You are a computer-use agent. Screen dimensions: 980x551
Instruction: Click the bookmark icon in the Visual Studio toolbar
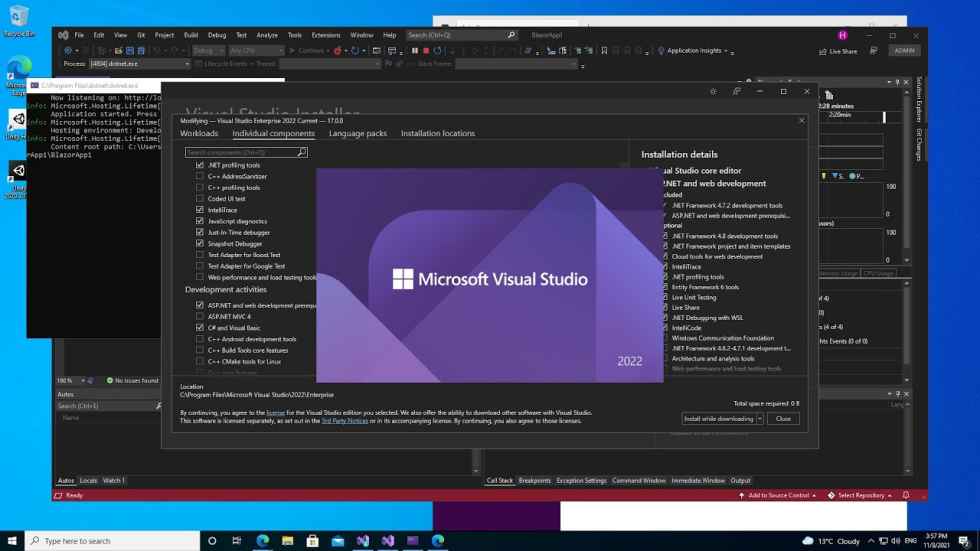[x=604, y=51]
